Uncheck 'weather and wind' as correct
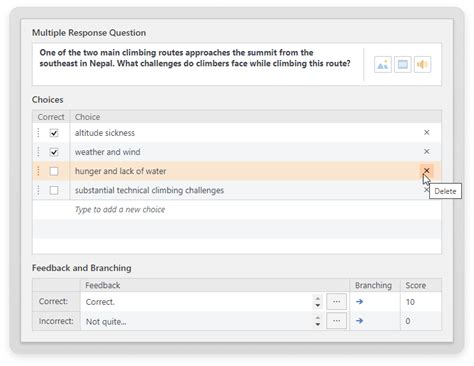 [x=54, y=152]
